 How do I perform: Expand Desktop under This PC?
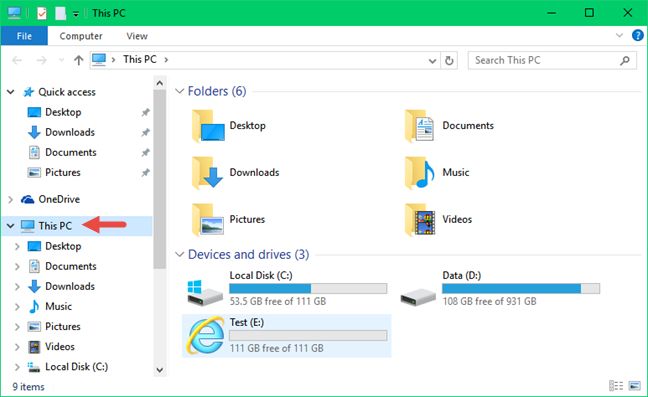[x=17, y=246]
